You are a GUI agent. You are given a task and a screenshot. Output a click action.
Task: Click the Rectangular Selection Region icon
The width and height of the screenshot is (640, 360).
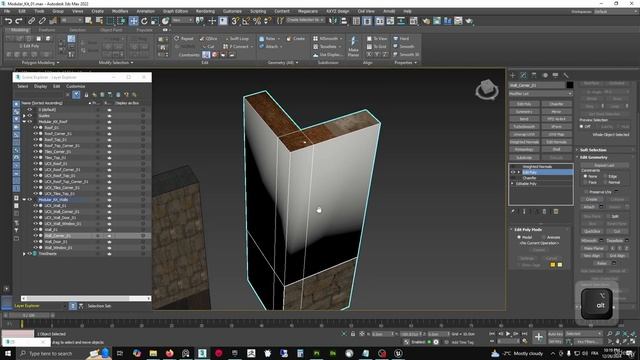(110, 21)
